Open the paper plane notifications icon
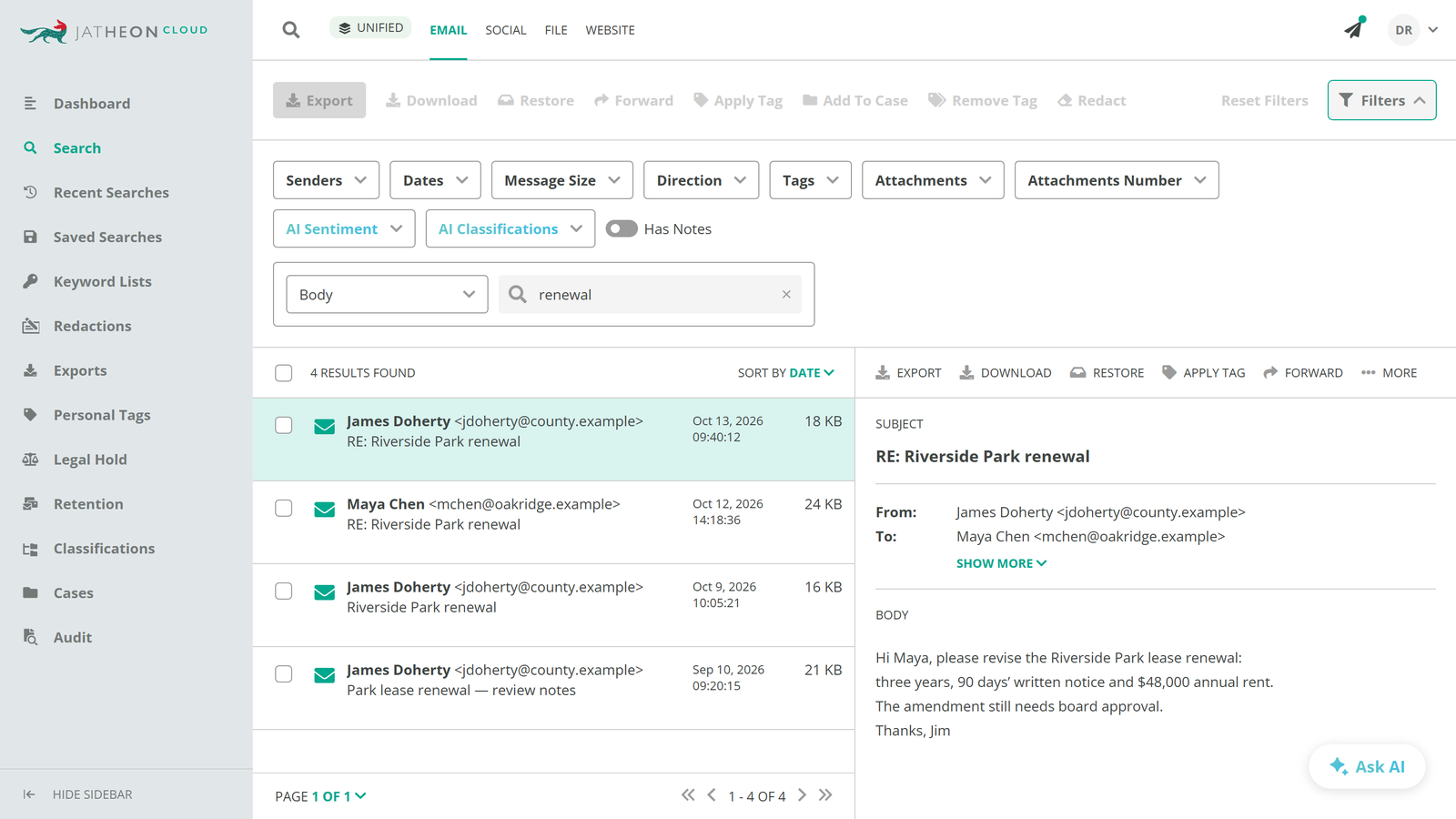Viewport: 1456px width, 819px height. (x=1354, y=28)
